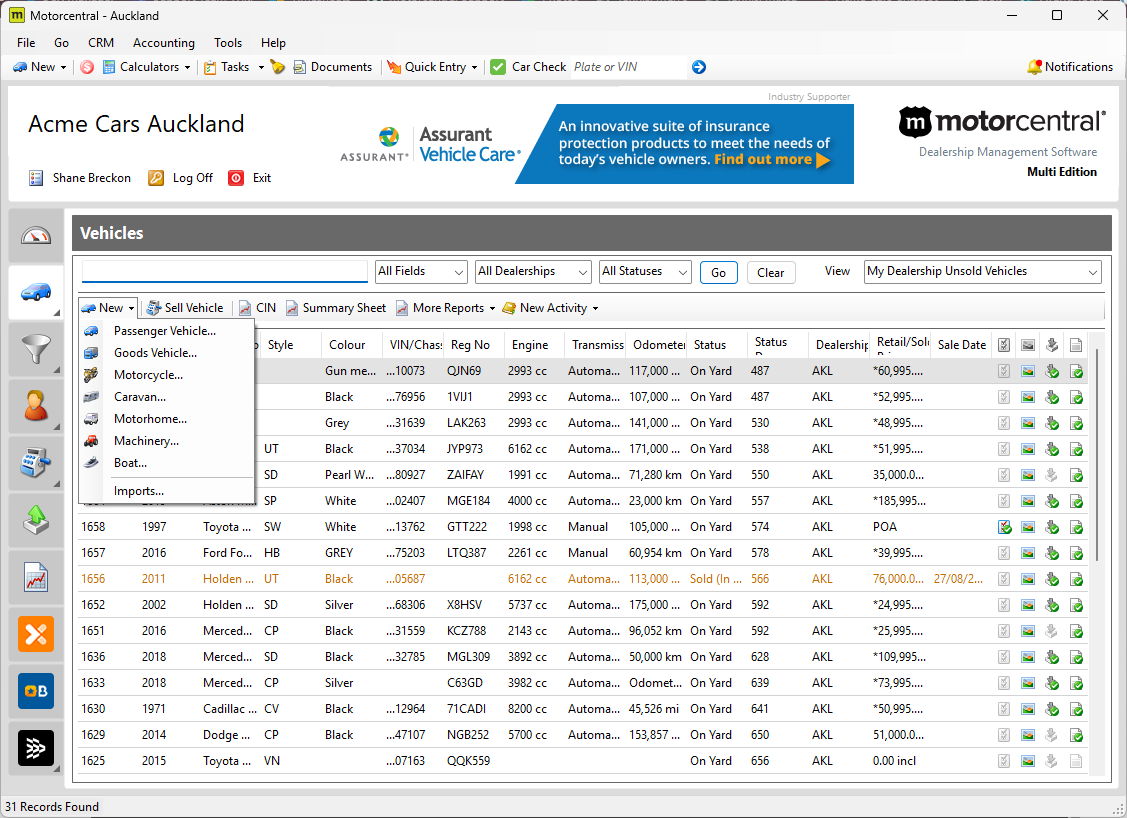
Task: Click the photo icon for row 1630
Action: (x=1029, y=709)
